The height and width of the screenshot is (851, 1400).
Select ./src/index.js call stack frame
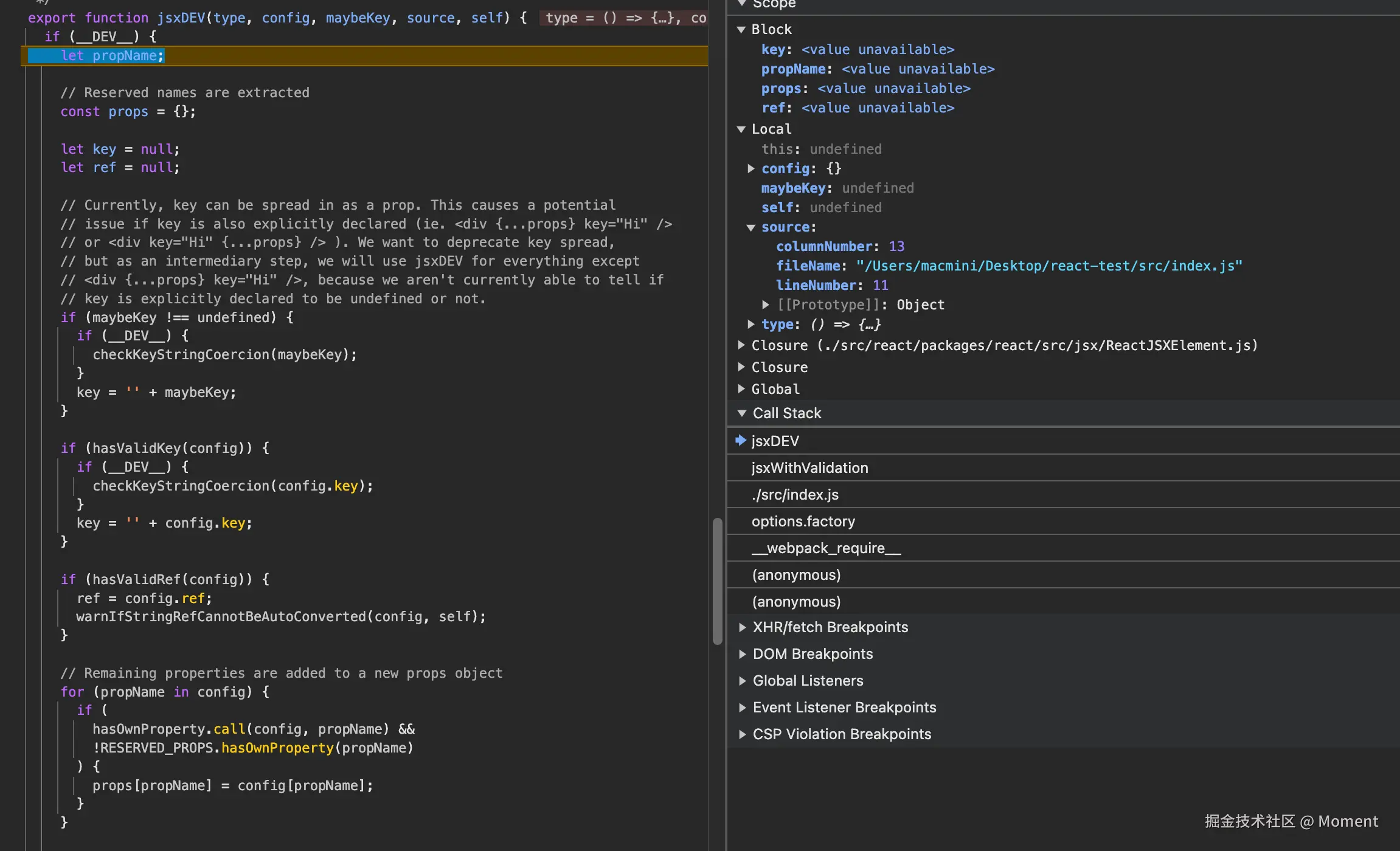click(795, 495)
